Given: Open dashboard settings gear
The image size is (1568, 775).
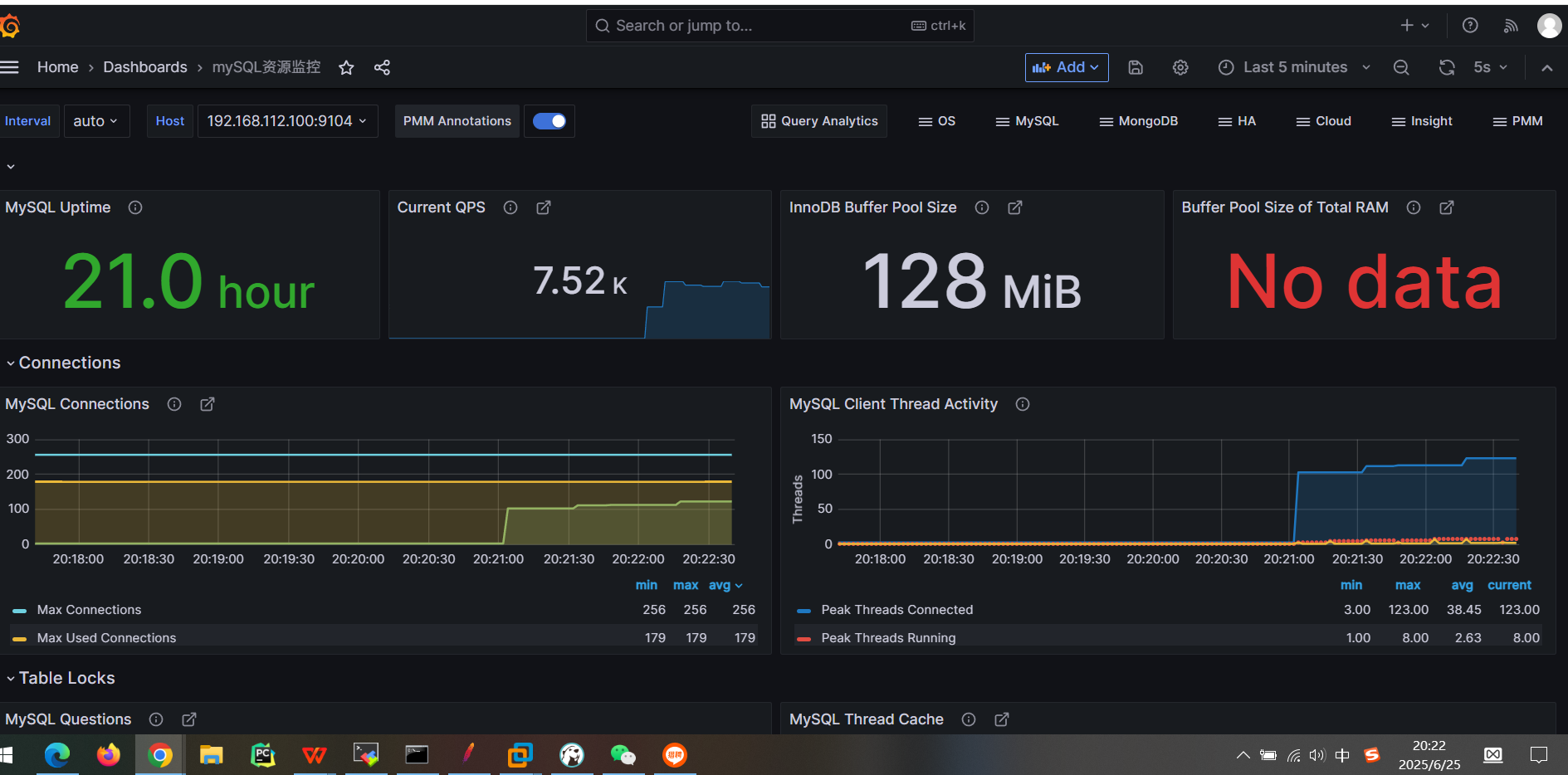Looking at the screenshot, I should (x=1180, y=67).
